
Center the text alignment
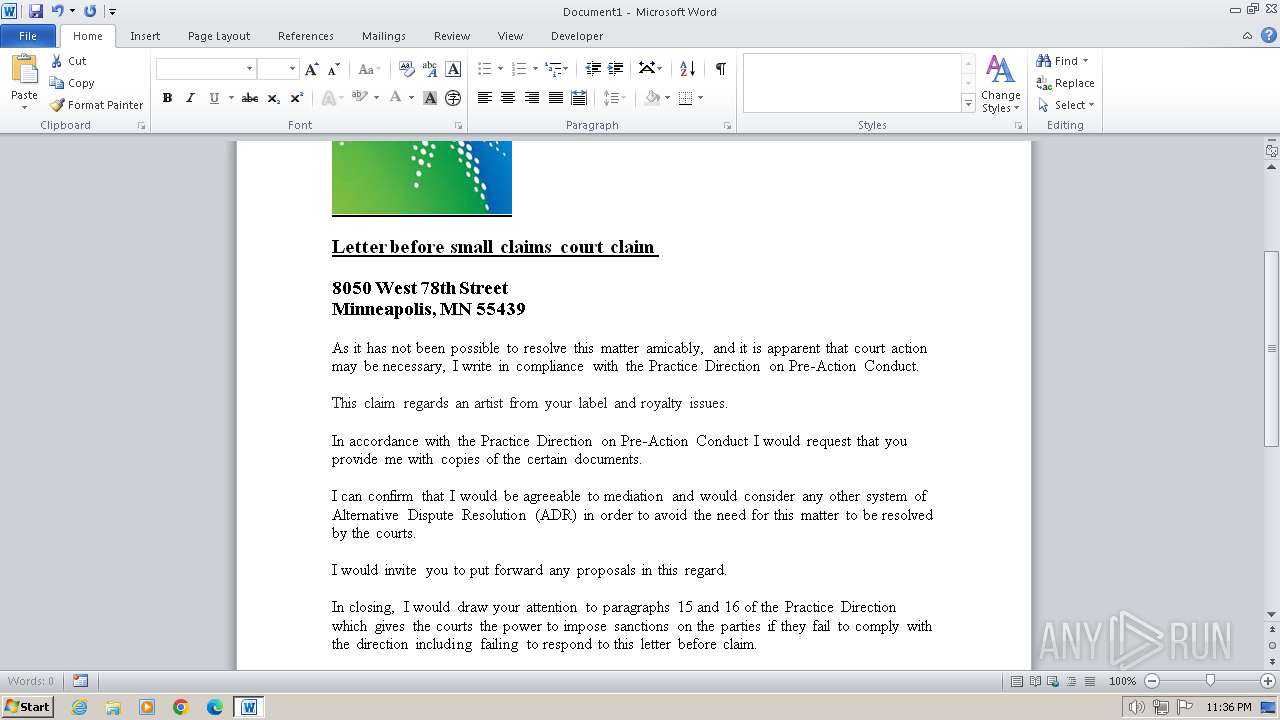pos(508,98)
